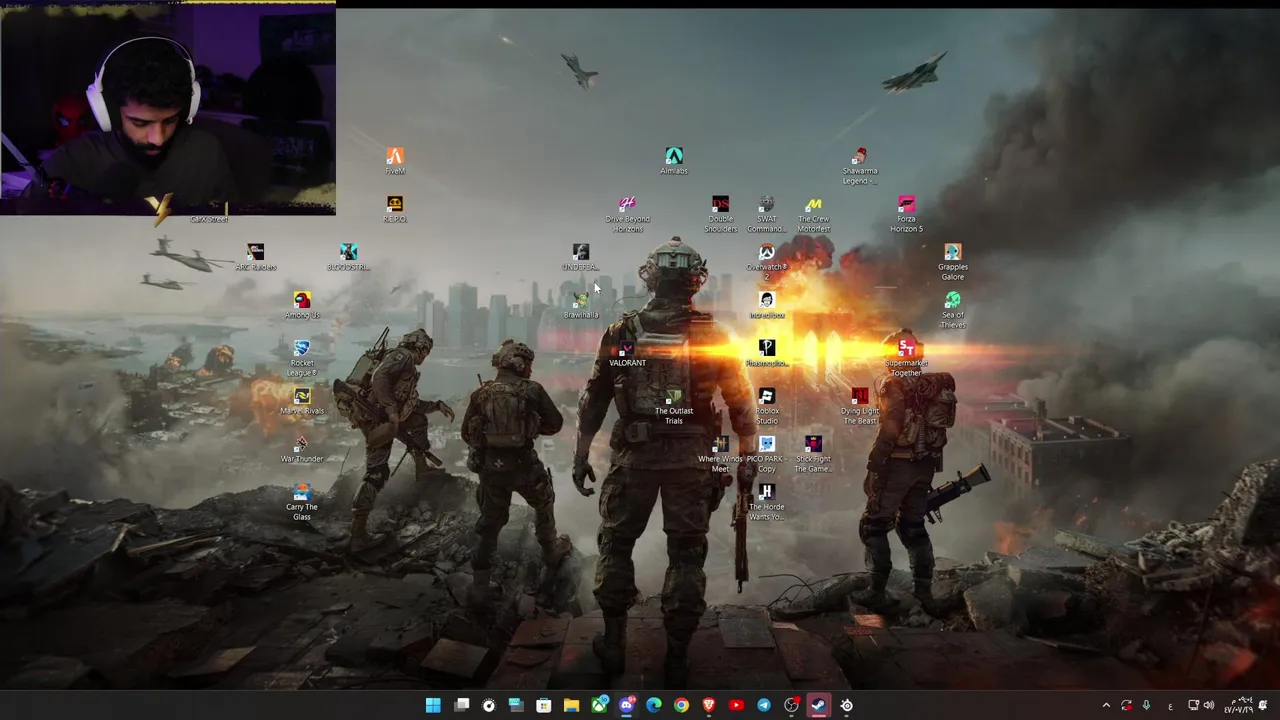Viewport: 1280px width, 720px height.
Task: Select the VALORANT desktop shortcut
Action: 627,353
